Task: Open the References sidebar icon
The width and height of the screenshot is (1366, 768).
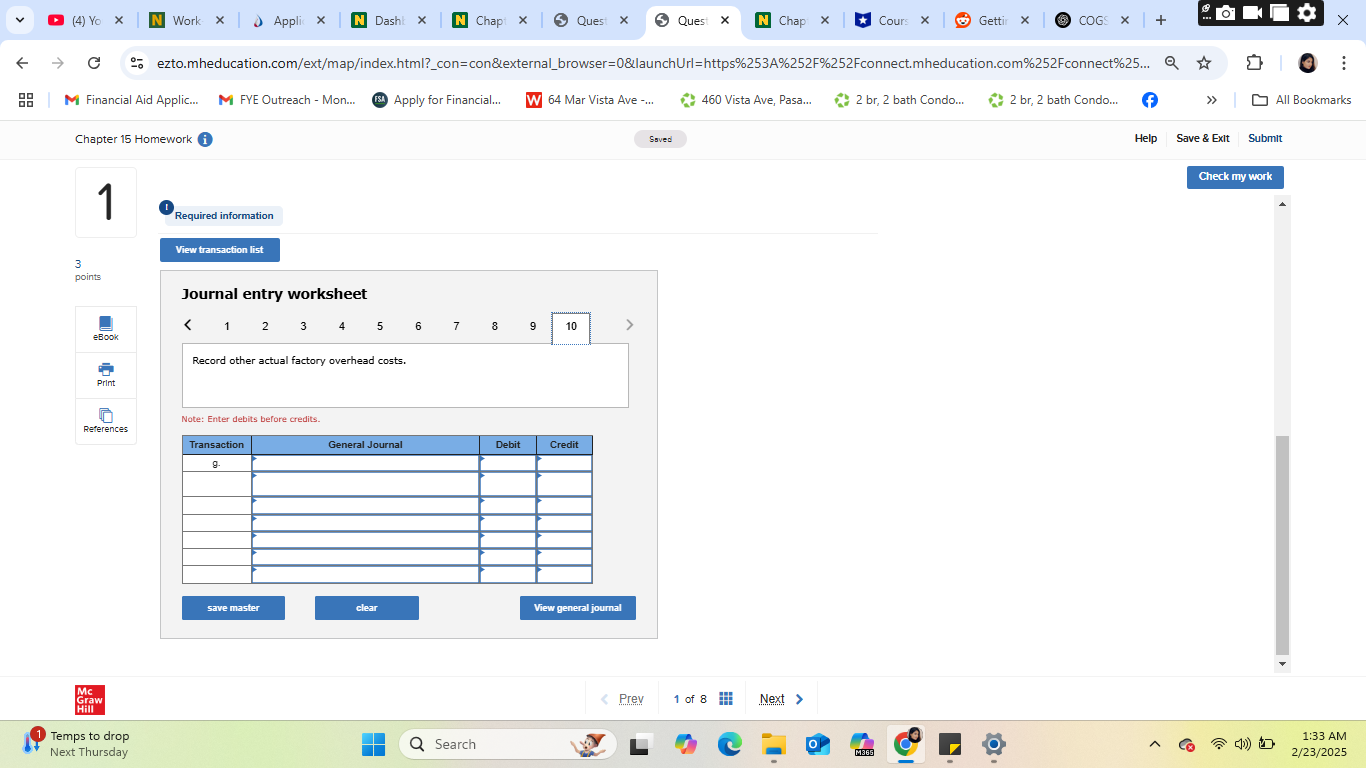Action: pos(106,421)
